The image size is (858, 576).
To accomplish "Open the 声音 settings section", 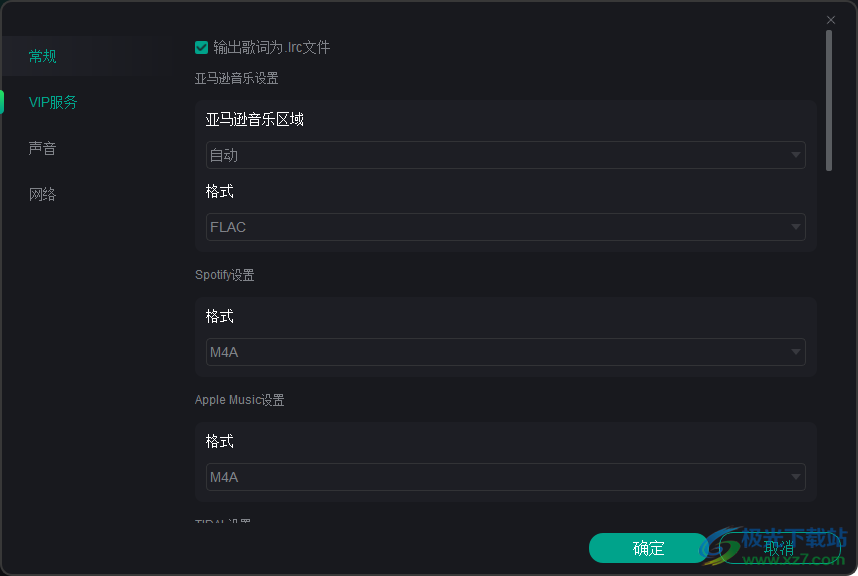I will (x=41, y=148).
